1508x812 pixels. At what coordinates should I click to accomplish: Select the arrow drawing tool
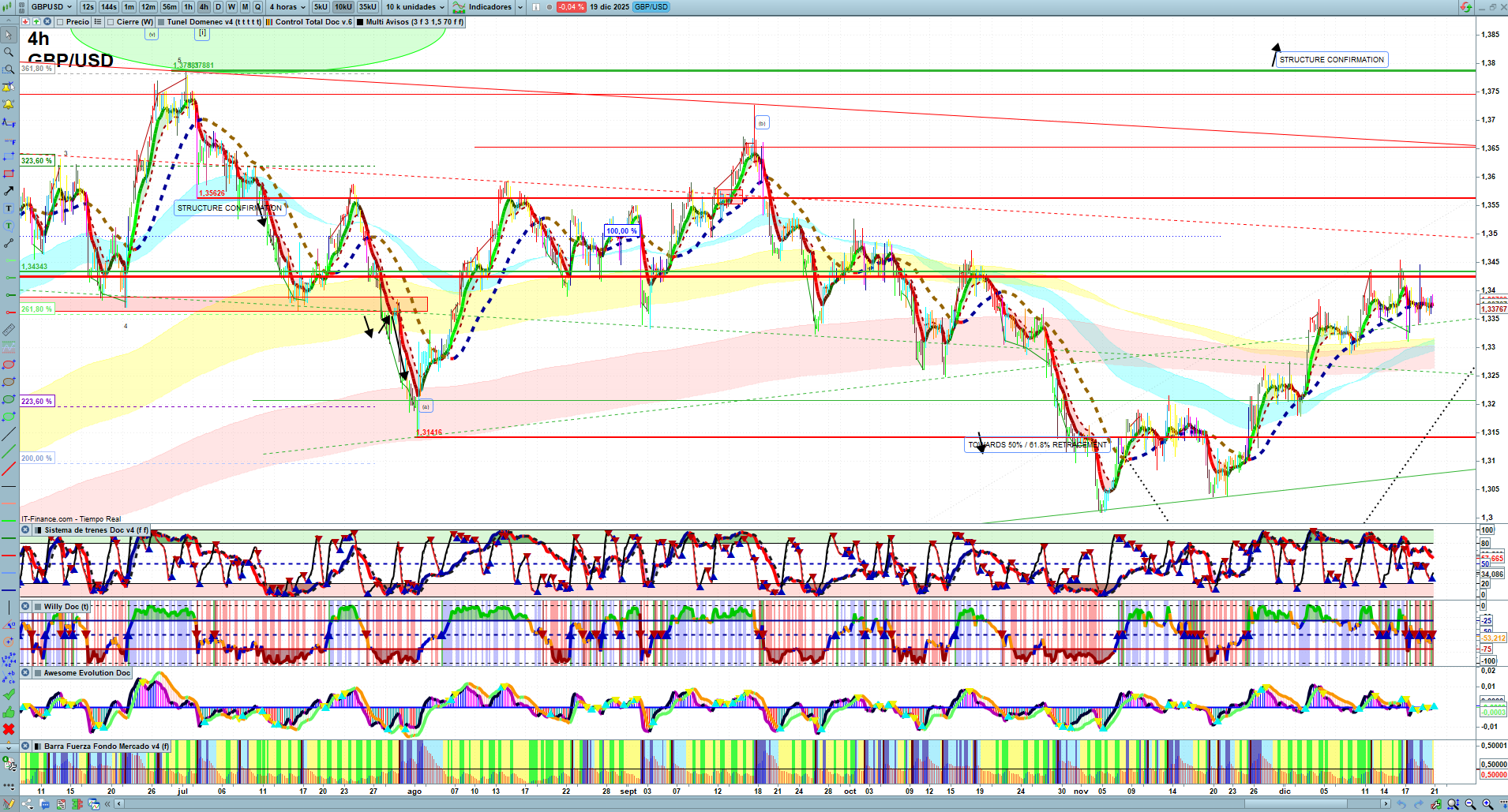pyautogui.click(x=9, y=191)
